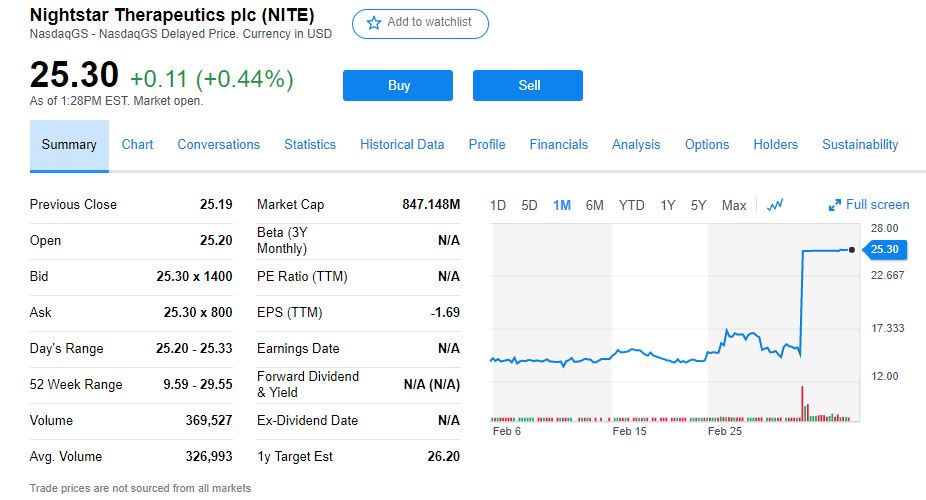Viewport: 926px width, 500px height.
Task: Set chart range to 1Y
Action: tap(667, 205)
